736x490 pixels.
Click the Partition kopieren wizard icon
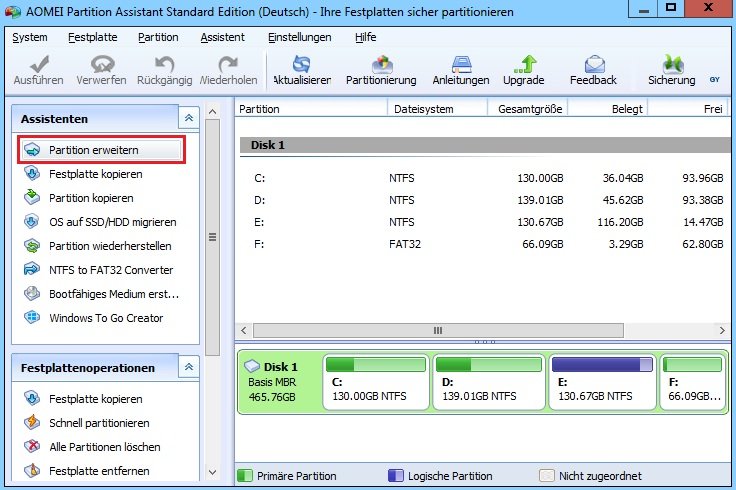[32, 198]
